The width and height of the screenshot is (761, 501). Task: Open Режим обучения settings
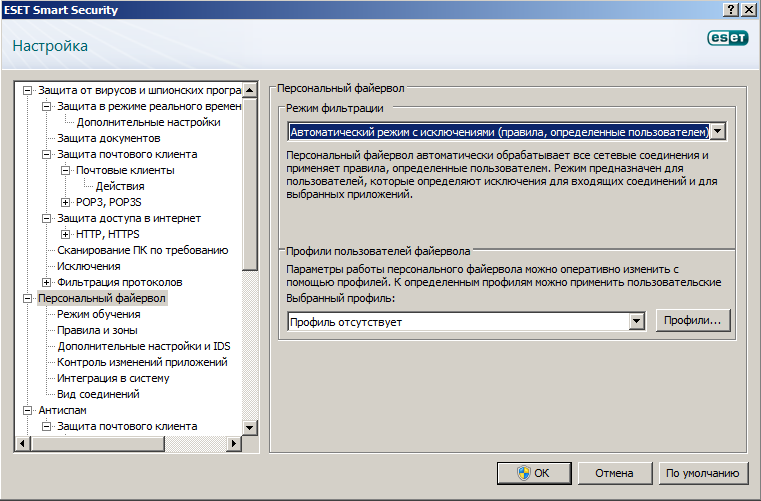(x=99, y=315)
